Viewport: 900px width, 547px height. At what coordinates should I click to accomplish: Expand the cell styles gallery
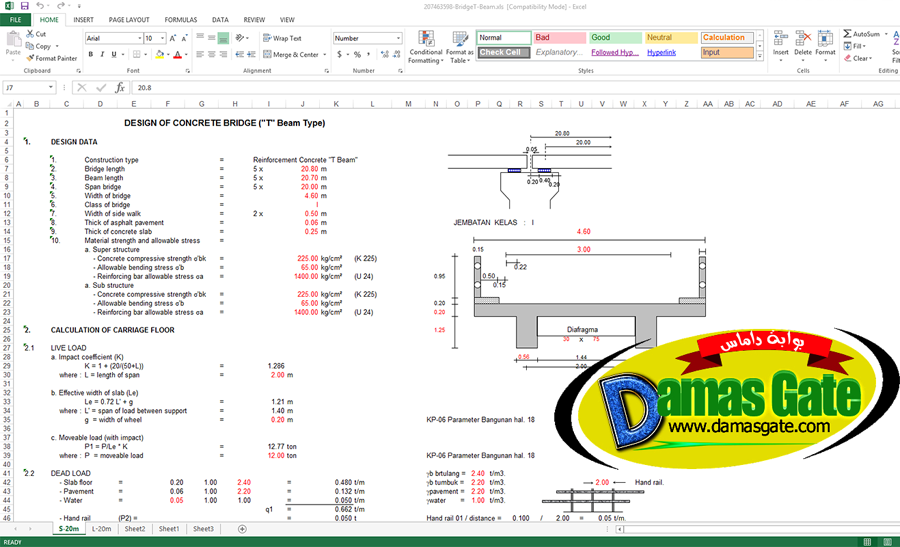point(759,56)
